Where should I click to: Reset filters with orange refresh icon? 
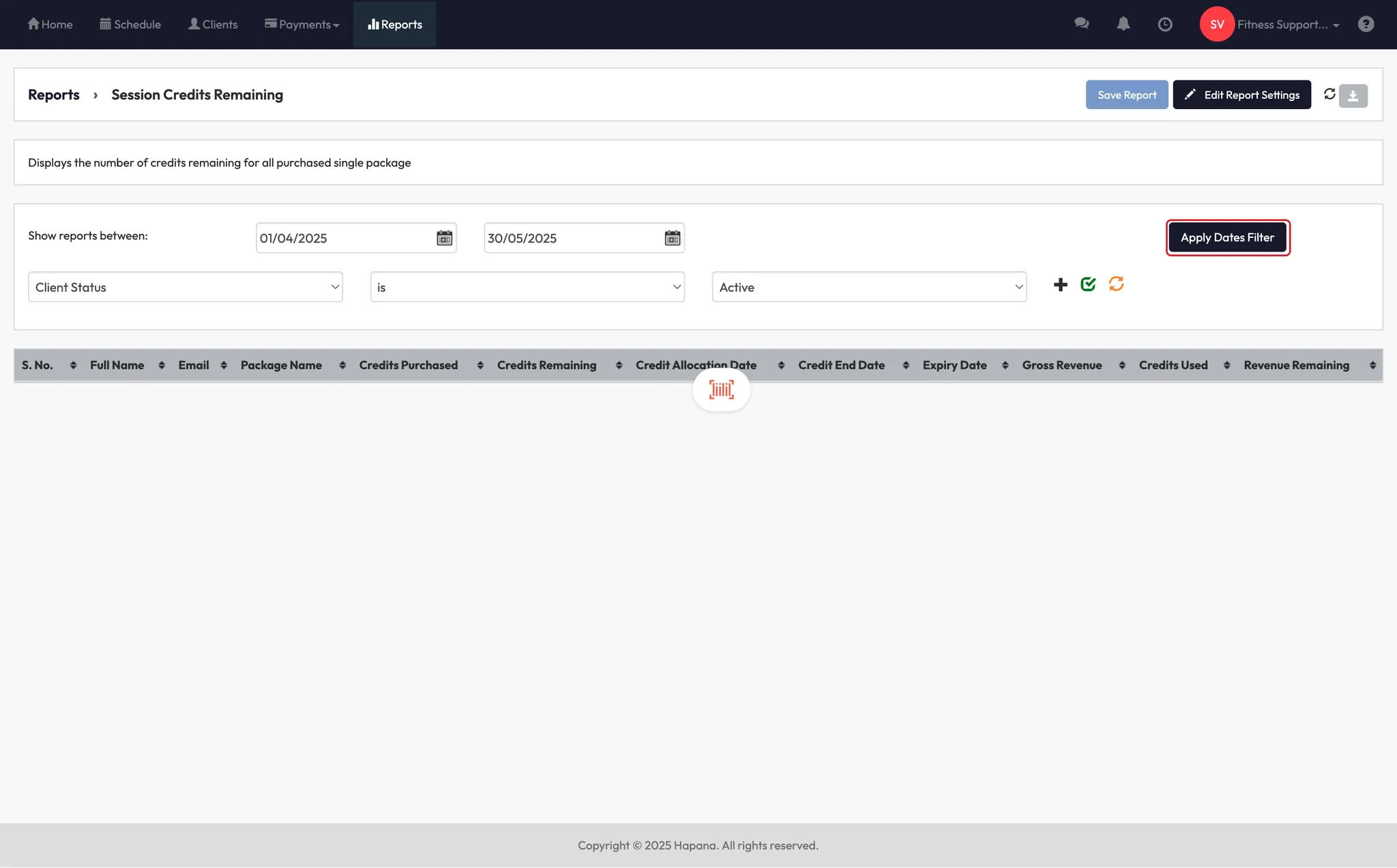1116,284
